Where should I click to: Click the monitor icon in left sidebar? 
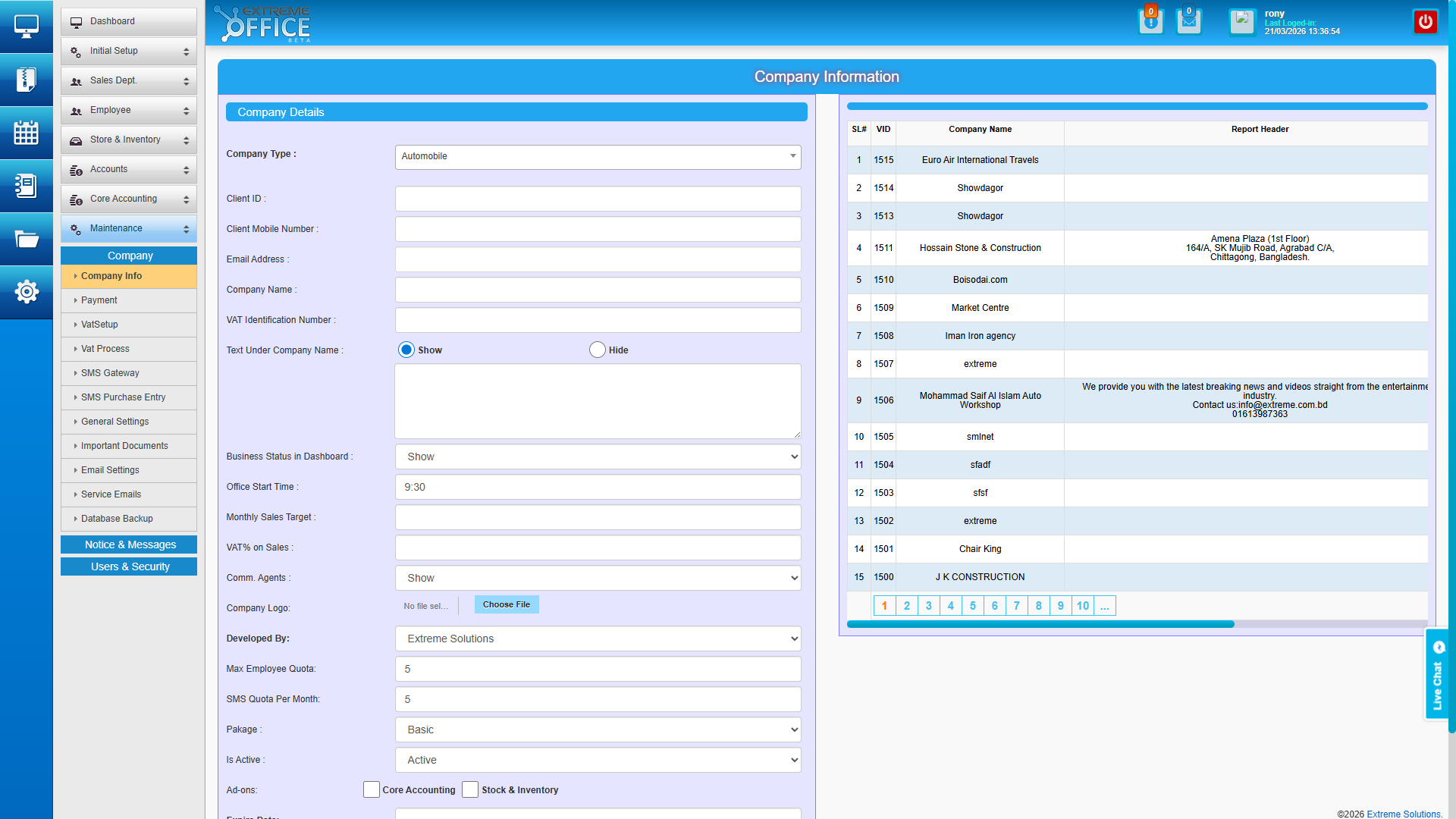click(26, 27)
